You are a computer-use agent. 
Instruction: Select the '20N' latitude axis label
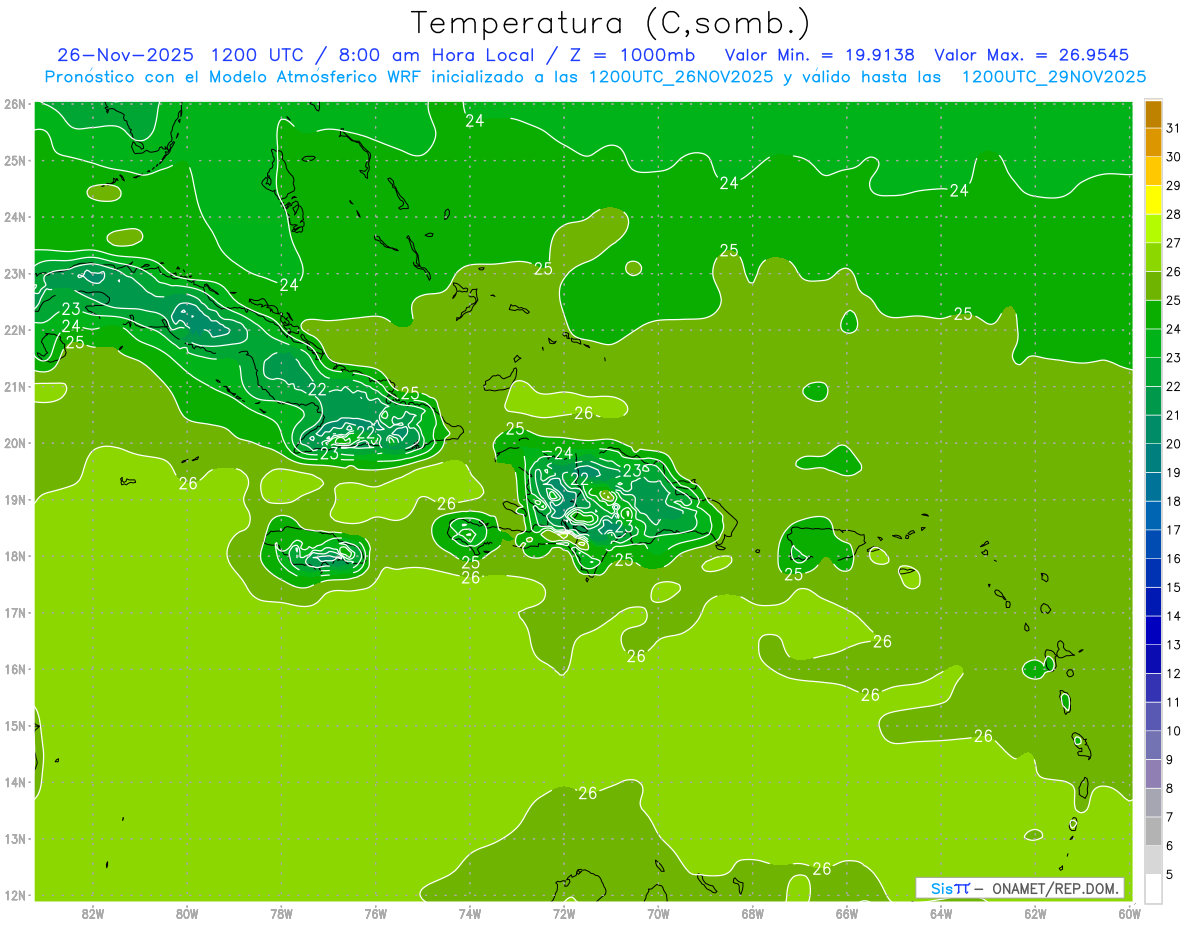coord(15,443)
